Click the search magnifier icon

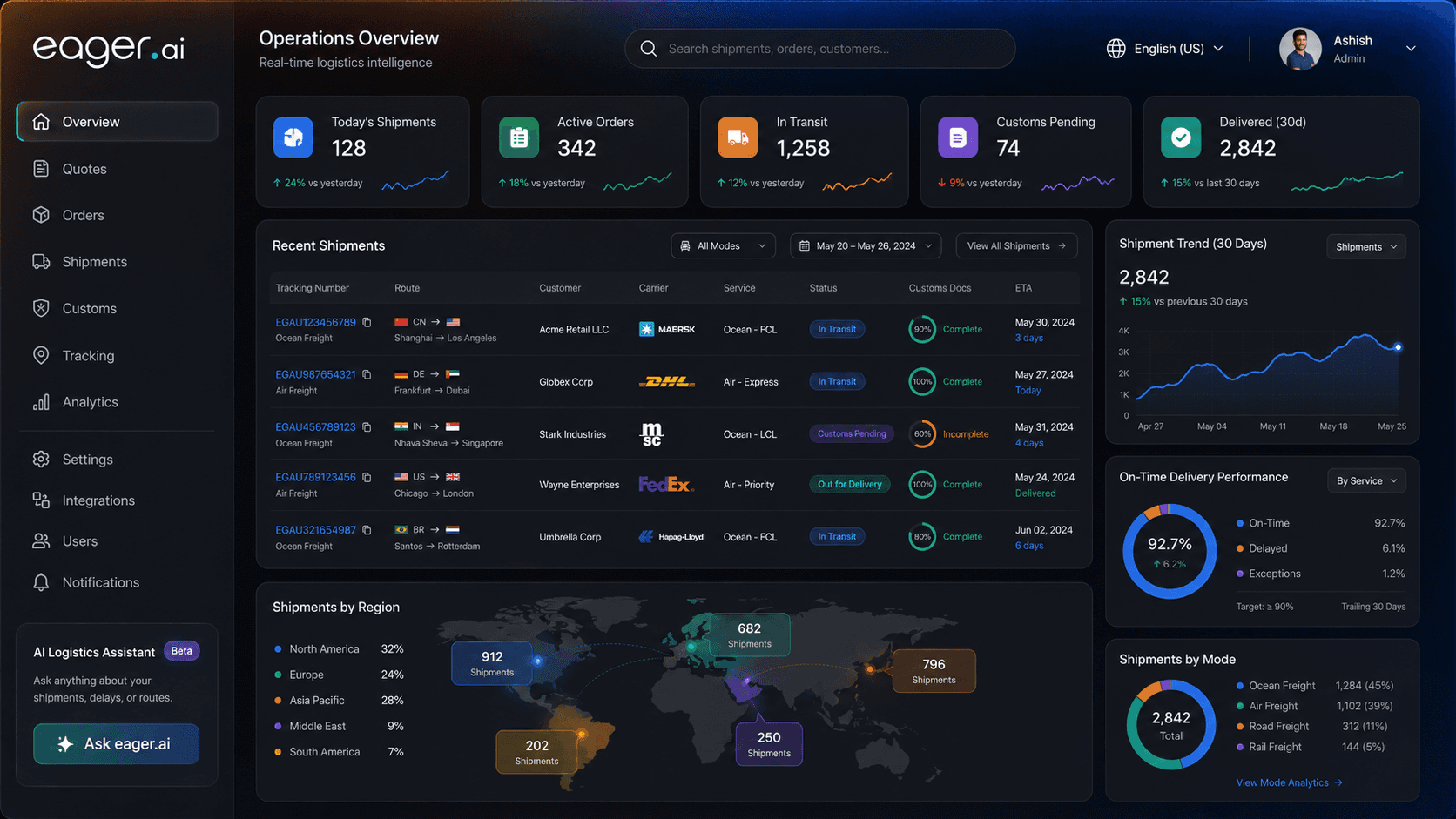649,49
